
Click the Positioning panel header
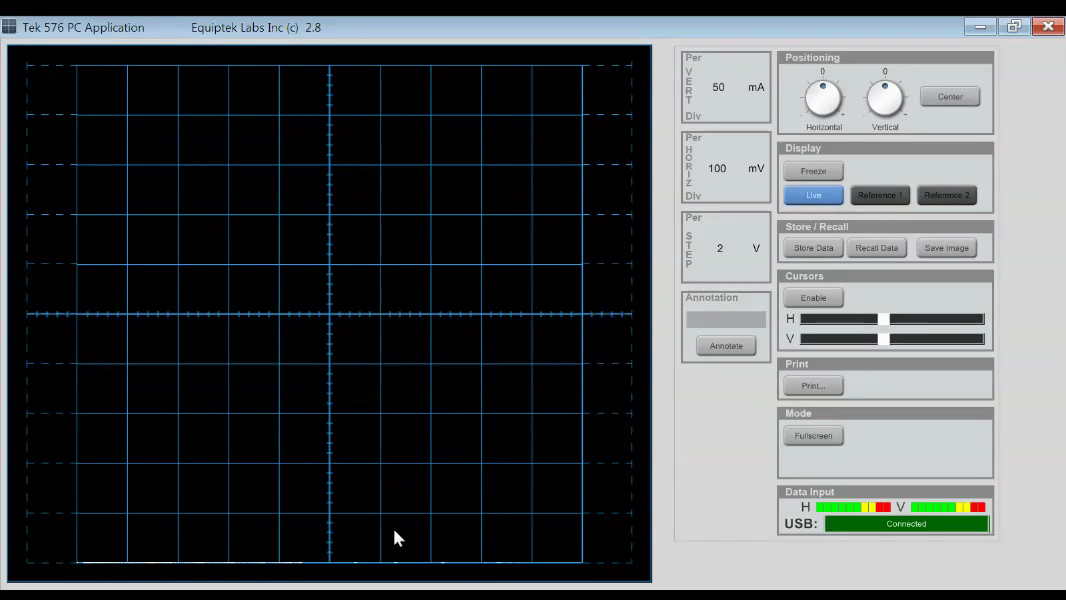tap(885, 58)
